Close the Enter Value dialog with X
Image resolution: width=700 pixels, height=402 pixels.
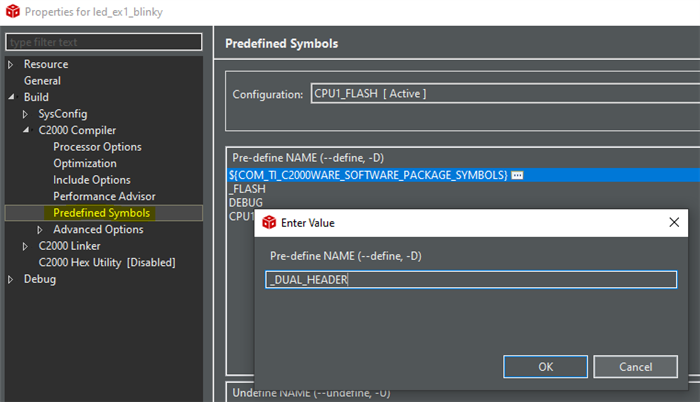pyautogui.click(x=674, y=222)
